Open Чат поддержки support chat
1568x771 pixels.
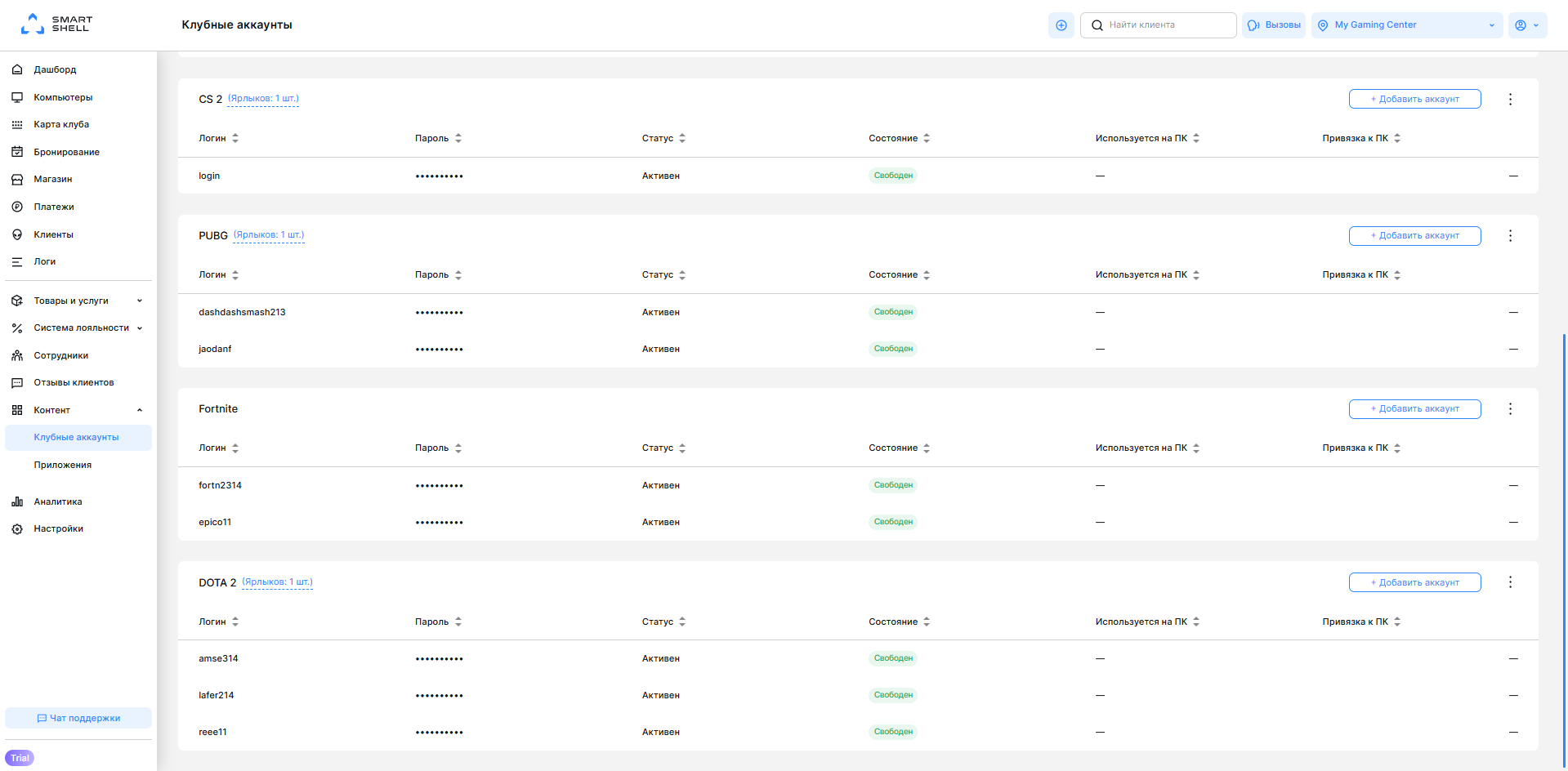[x=78, y=718]
